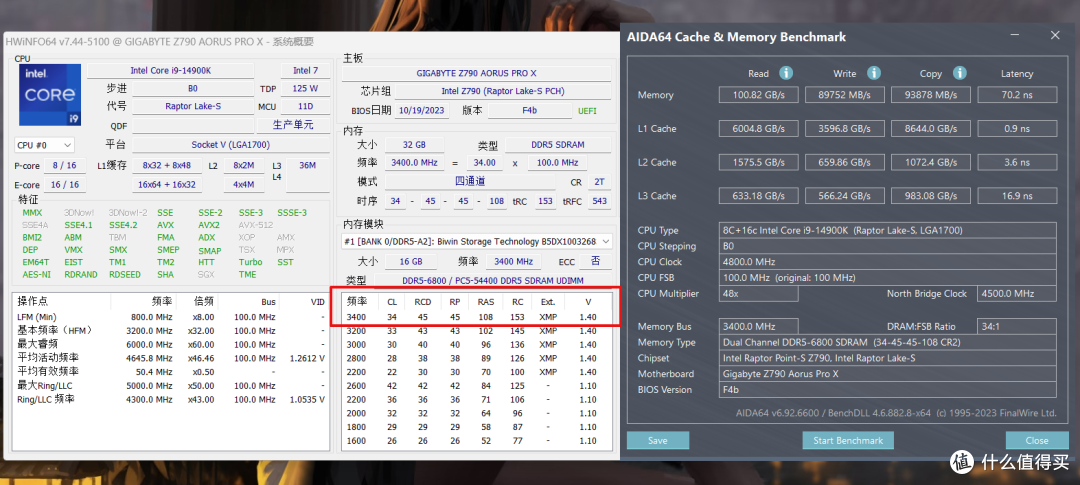The width and height of the screenshot is (1080, 485).
Task: Select the 最大睿频 6000.0 MHz row
Action: pos(171,344)
